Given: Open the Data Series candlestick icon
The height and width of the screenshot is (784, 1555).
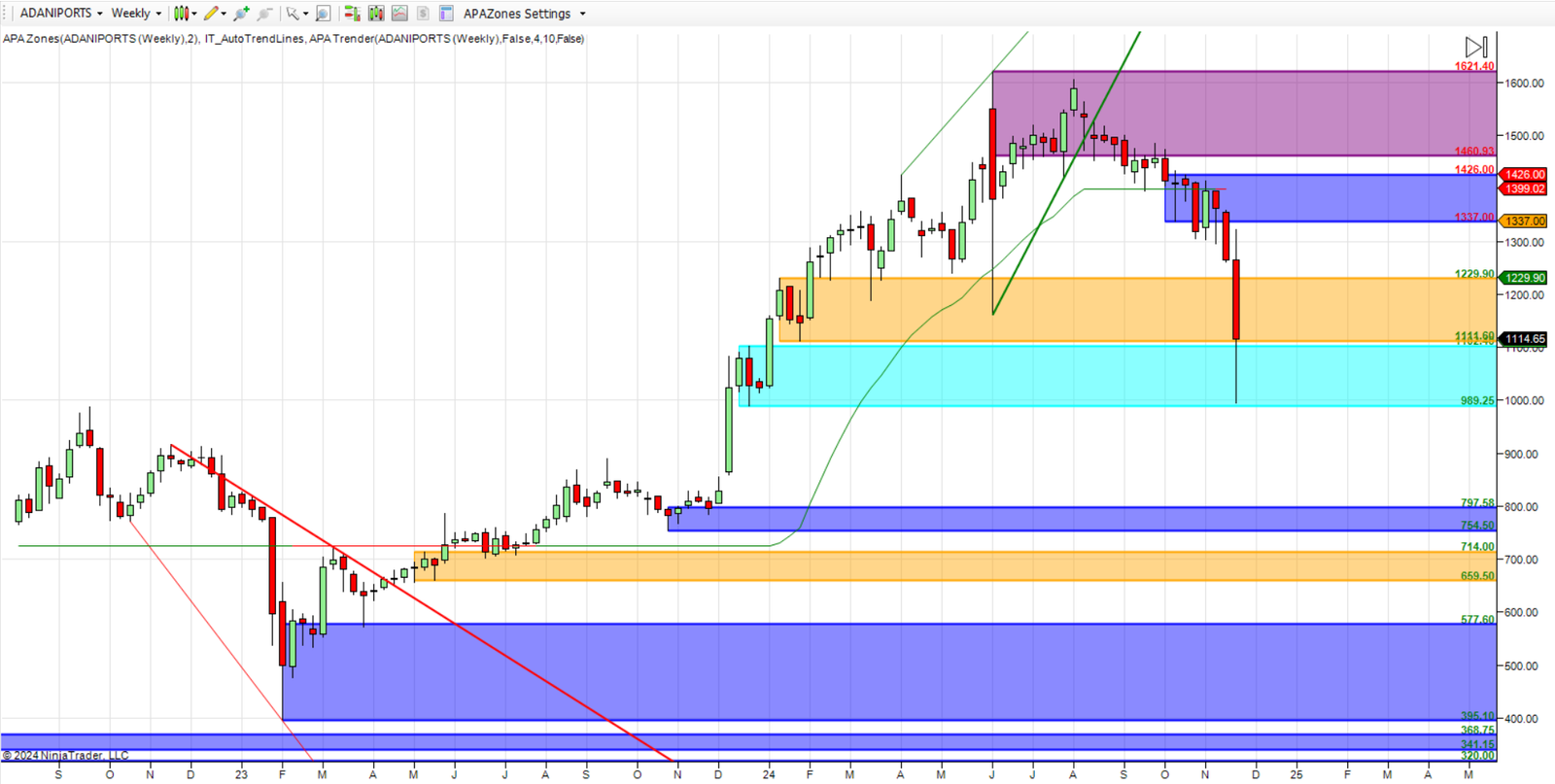Looking at the screenshot, I should click(x=376, y=14).
